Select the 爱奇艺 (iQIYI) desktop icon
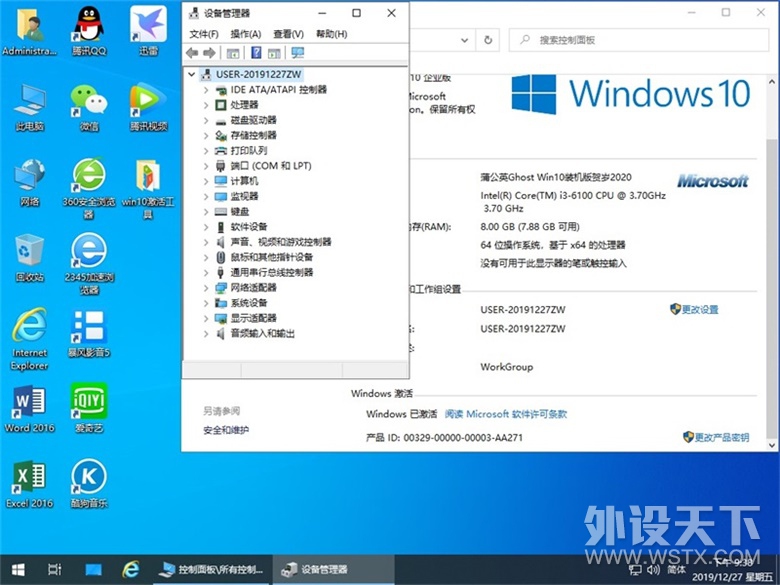The image size is (780, 585). (x=89, y=408)
